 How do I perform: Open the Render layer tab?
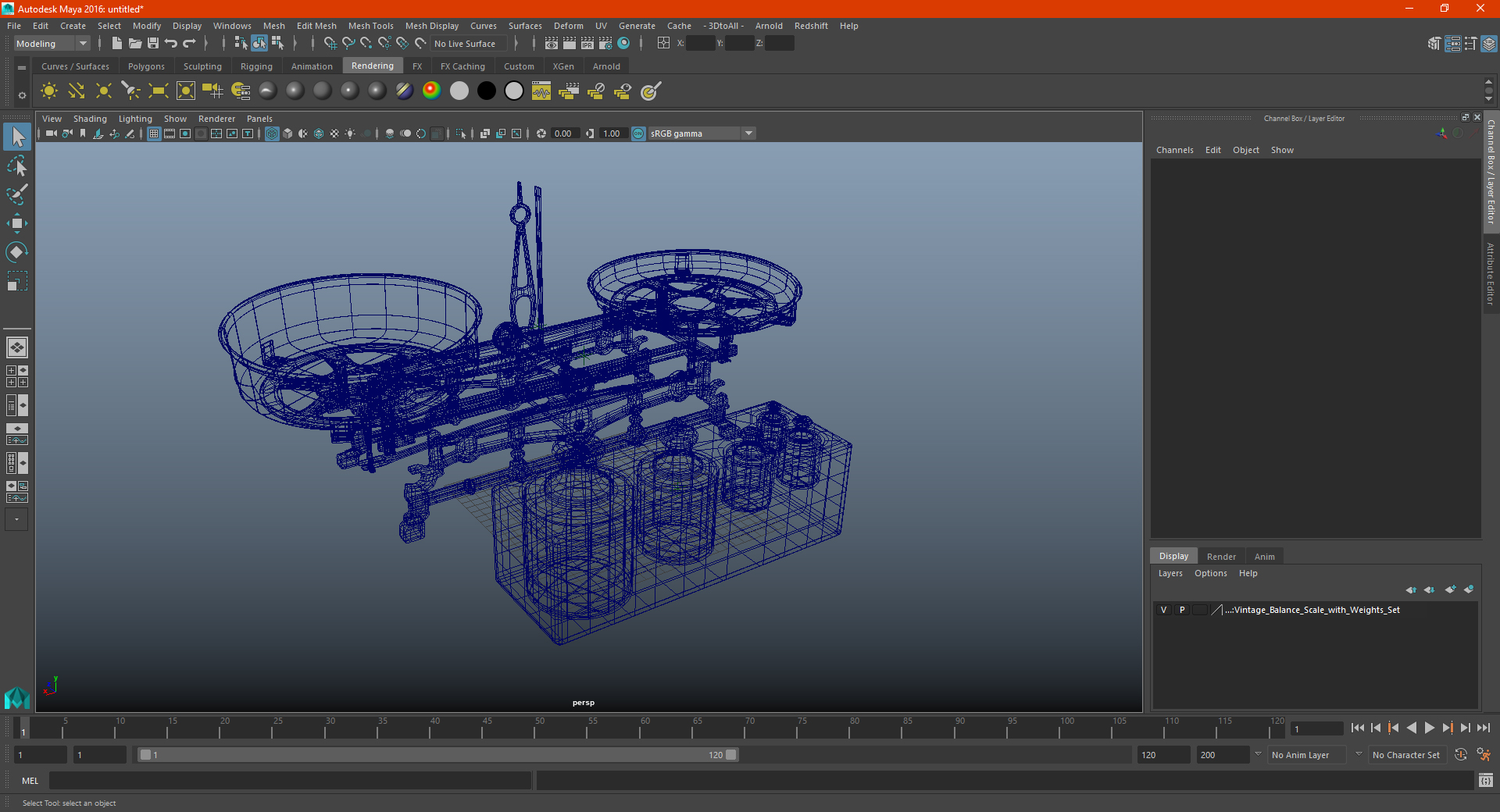pos(1221,557)
